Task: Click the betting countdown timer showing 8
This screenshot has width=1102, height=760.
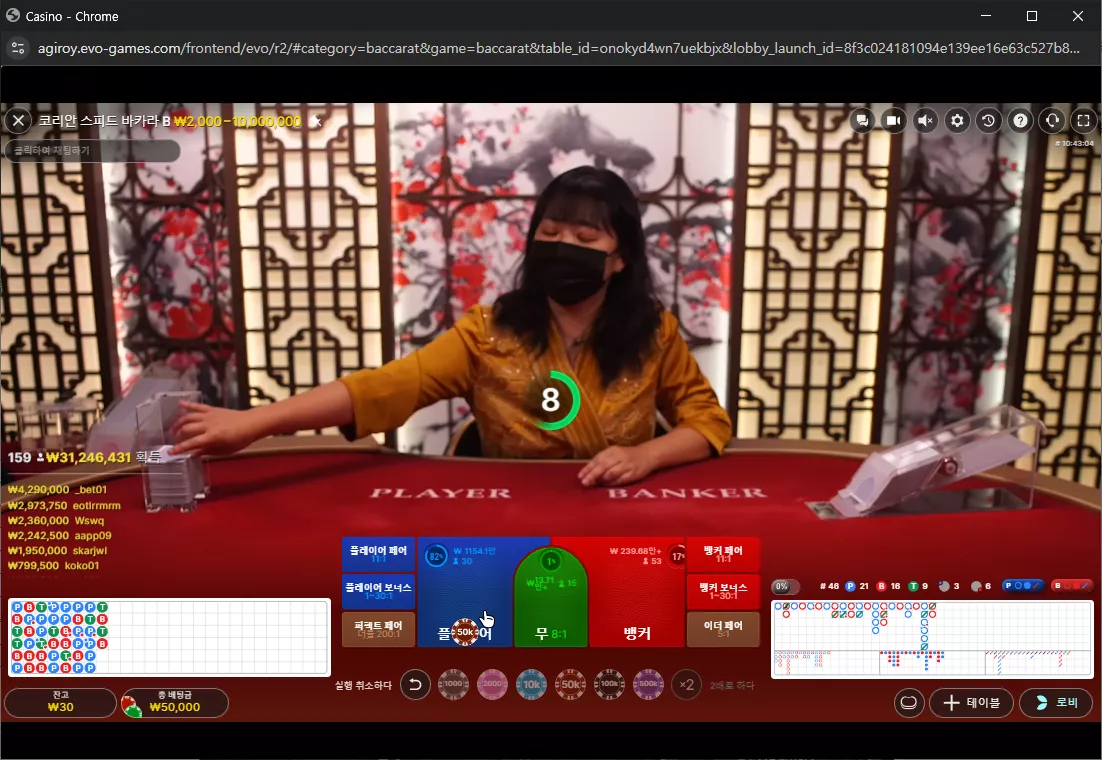Action: click(x=550, y=400)
